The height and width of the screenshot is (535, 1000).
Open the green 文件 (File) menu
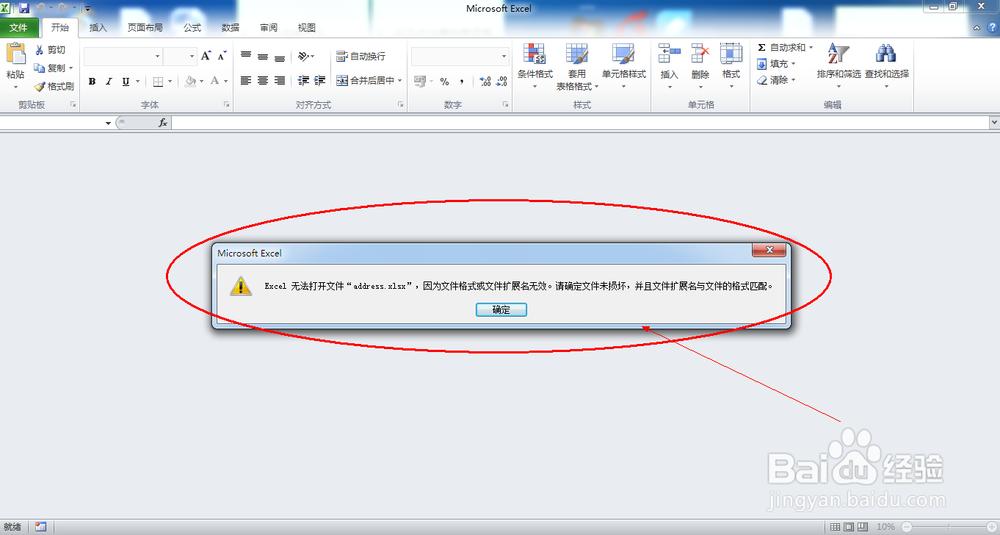[x=19, y=28]
